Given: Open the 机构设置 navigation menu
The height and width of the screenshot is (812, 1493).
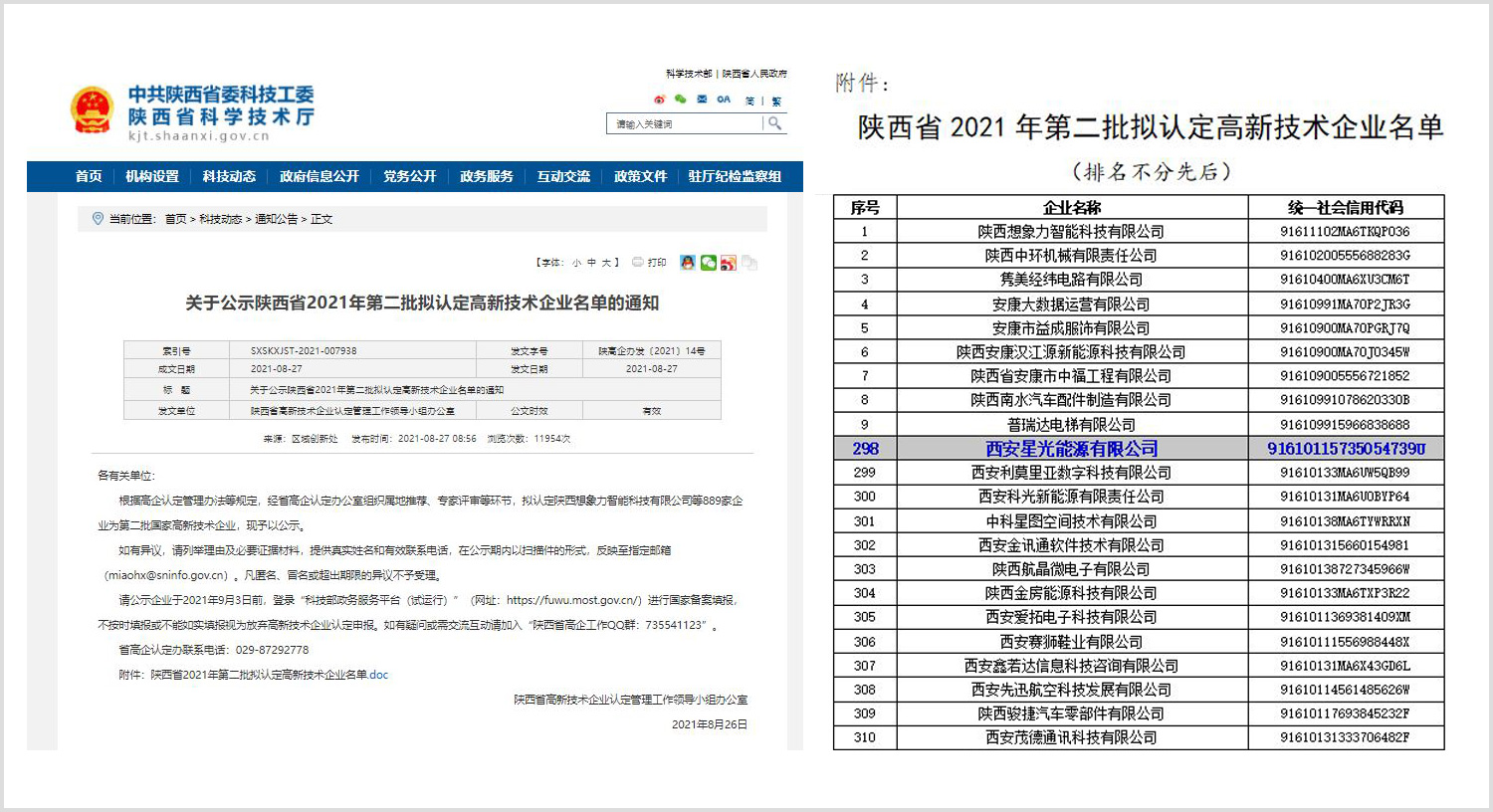Looking at the screenshot, I should pos(152,176).
